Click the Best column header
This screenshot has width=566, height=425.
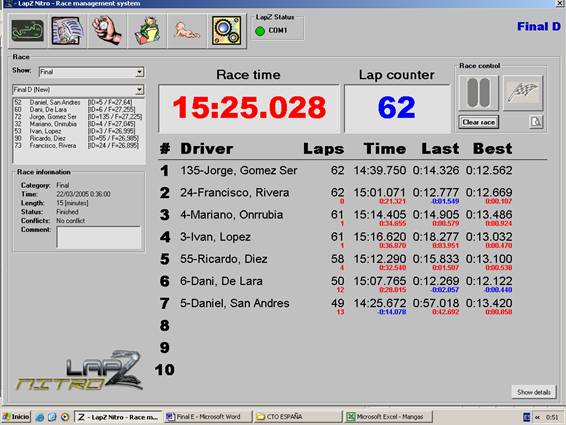tap(492, 149)
